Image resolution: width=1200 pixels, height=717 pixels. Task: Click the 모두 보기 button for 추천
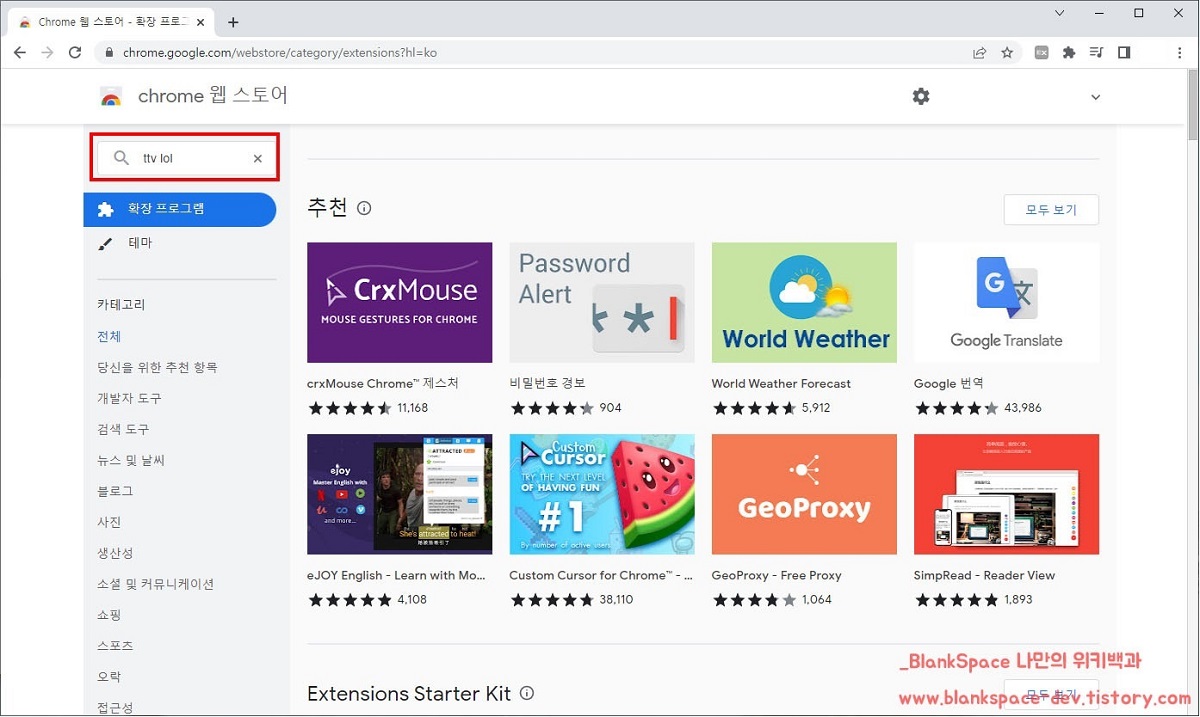click(x=1051, y=210)
